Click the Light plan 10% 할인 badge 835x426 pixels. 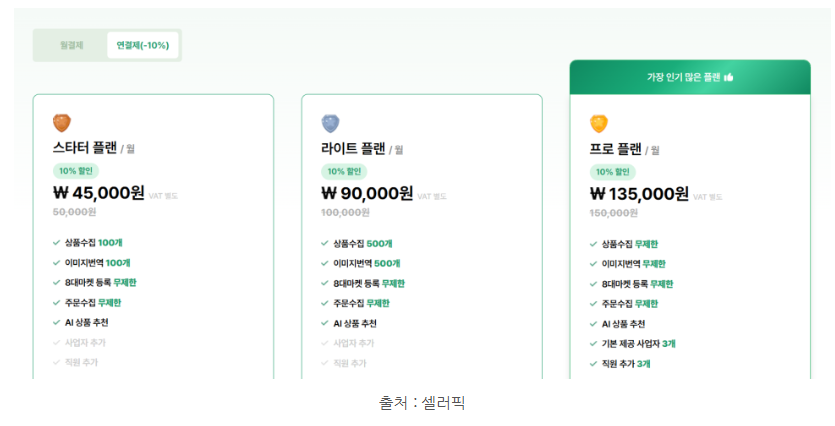pyautogui.click(x=344, y=171)
